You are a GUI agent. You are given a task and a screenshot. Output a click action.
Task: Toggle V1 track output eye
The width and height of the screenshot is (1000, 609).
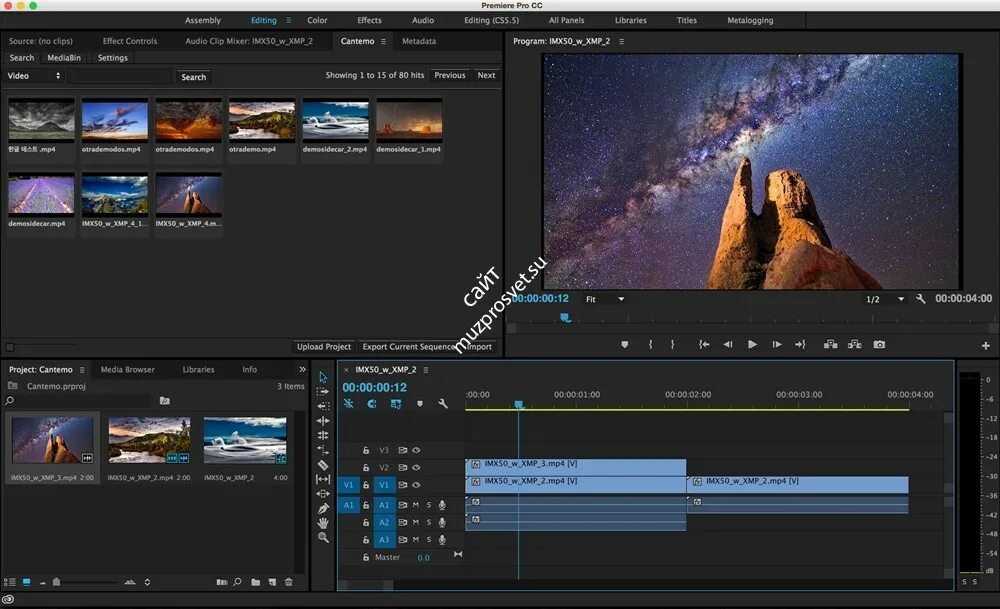[416, 485]
